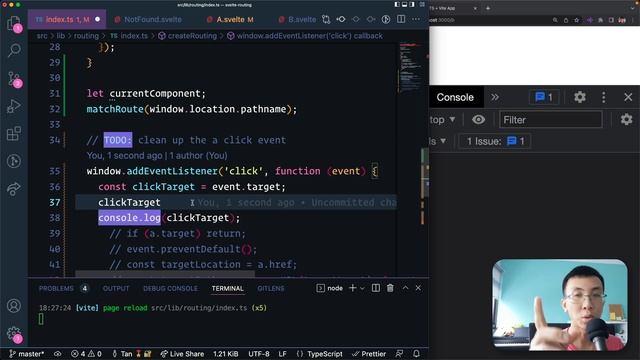
Task: Expand more DevTools tabs chevron
Action: 495,97
